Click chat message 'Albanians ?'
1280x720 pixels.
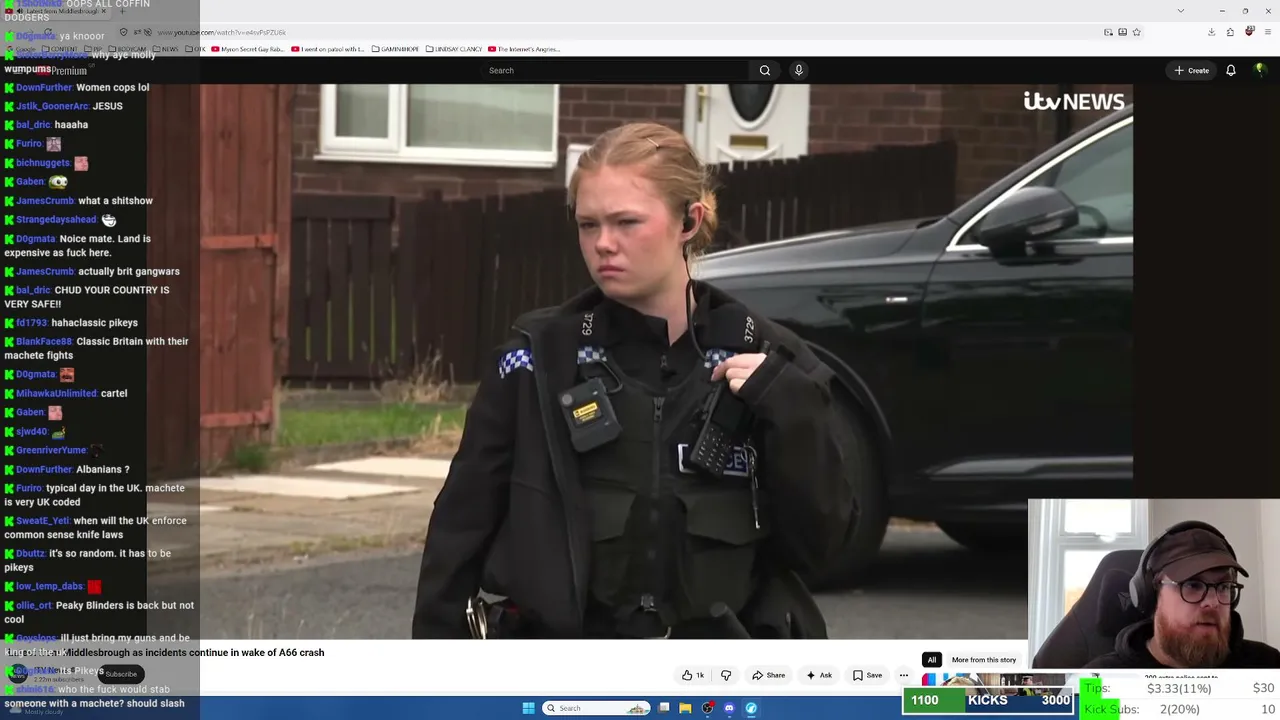pyautogui.click(x=103, y=469)
